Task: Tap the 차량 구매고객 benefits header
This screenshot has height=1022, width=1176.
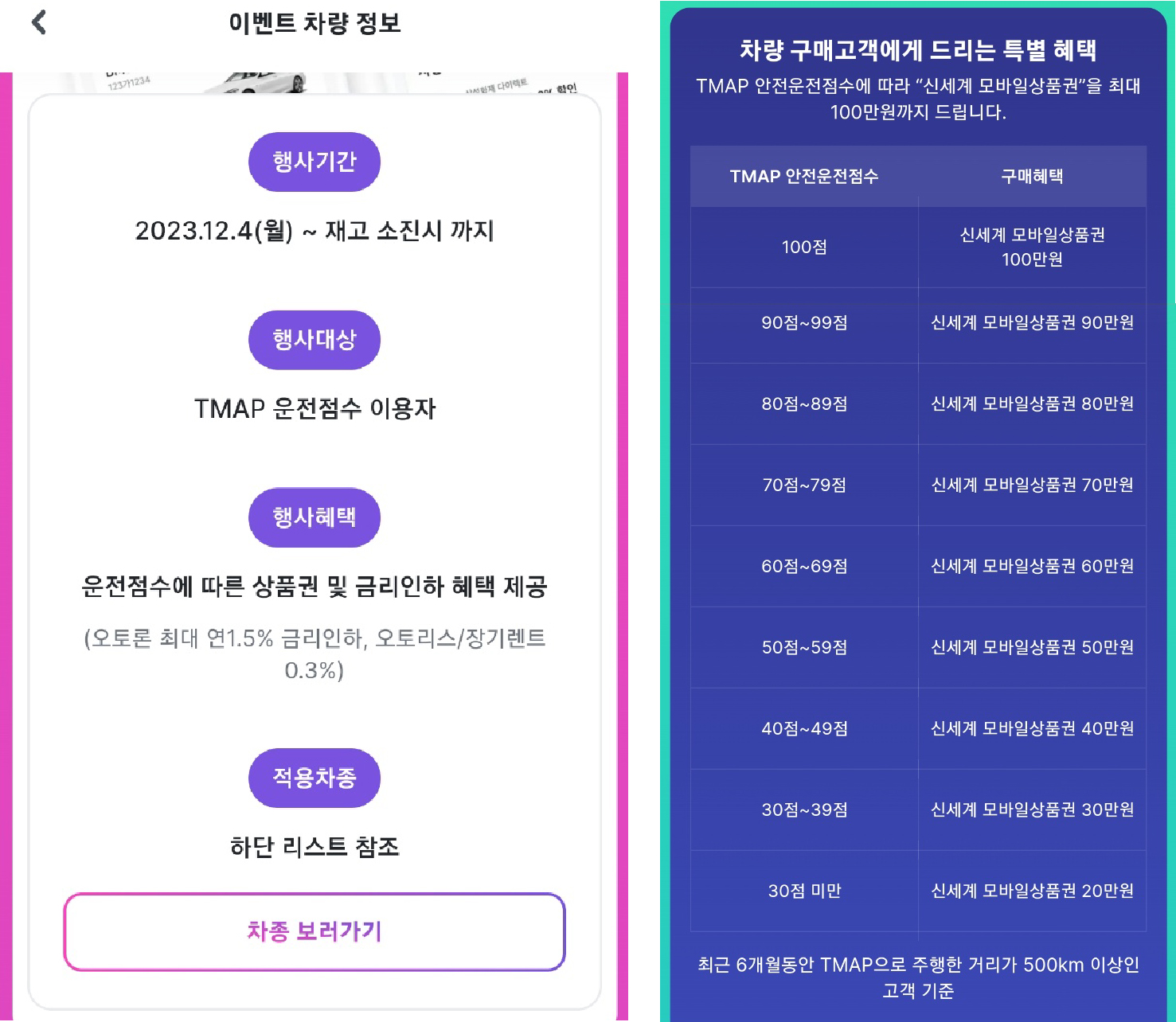Action: [x=919, y=52]
